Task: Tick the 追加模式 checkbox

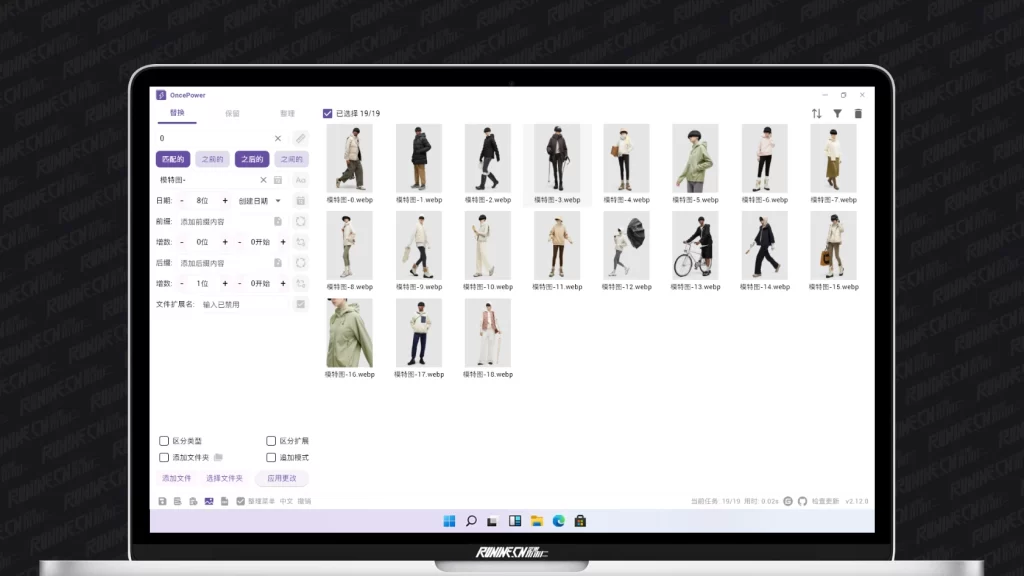Action: click(271, 457)
